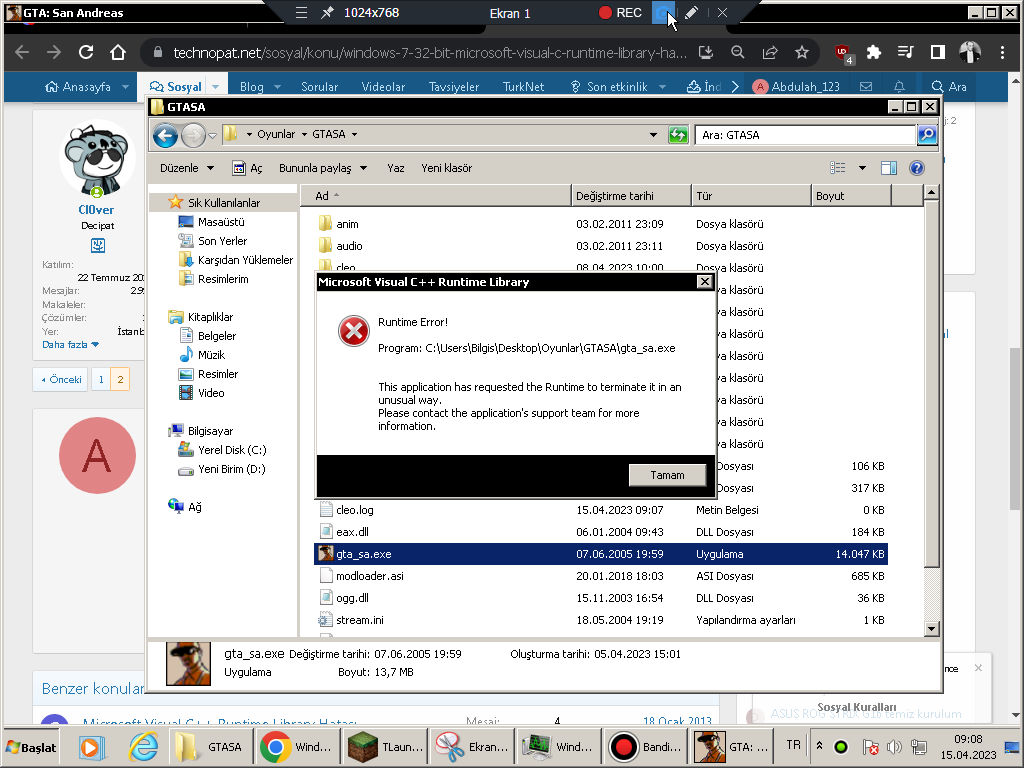This screenshot has height=768, width=1024.
Task: Click the Ara: GTASA search field
Action: click(805, 135)
